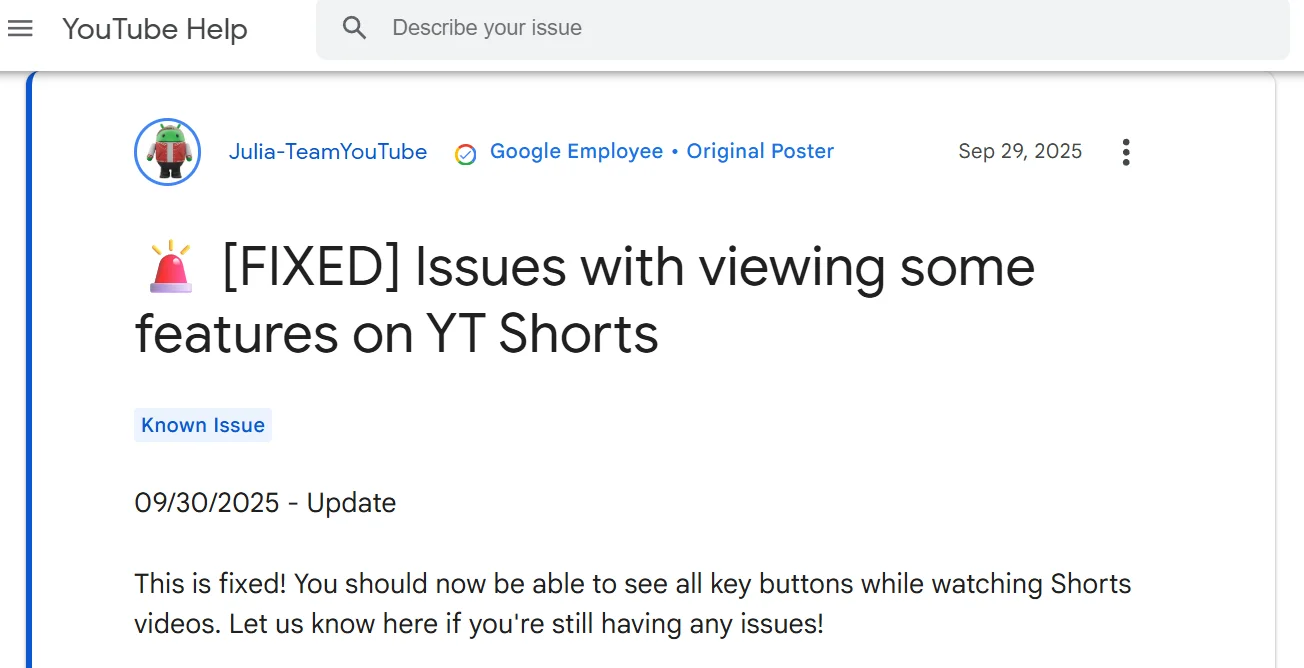Click the Google Employee verified badge icon
This screenshot has height=668, width=1304.
tap(465, 153)
